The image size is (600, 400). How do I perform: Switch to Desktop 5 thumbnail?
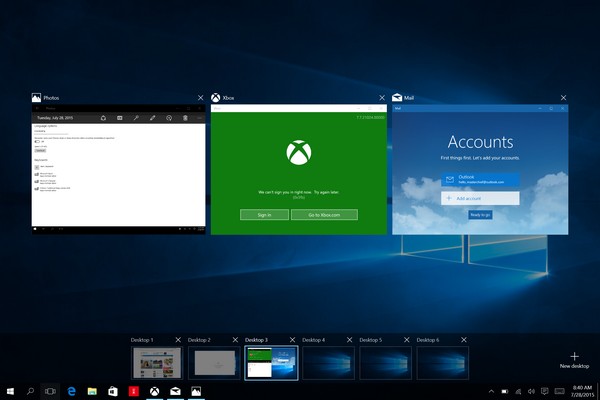(x=385, y=363)
